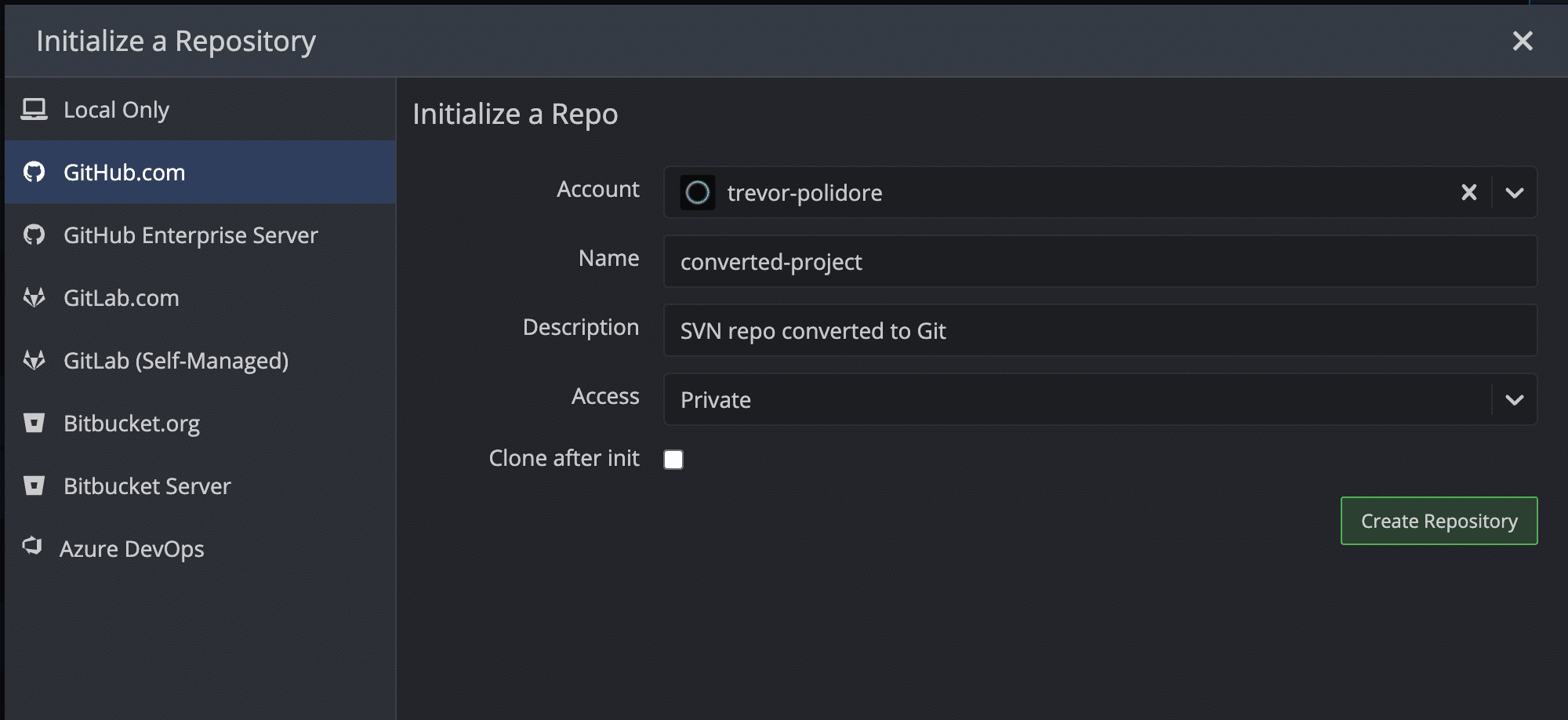
Task: Click the Create Repository button
Action: pos(1439,520)
